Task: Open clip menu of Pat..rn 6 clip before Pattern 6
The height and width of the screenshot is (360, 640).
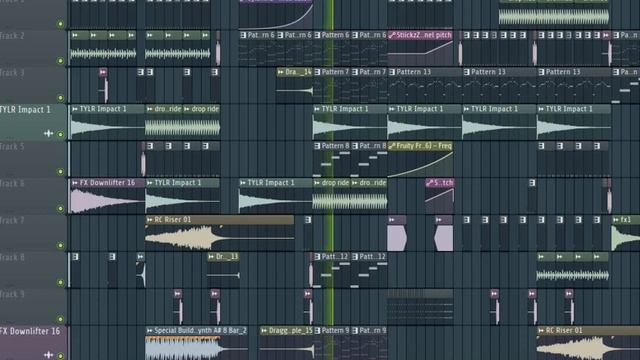Action: point(280,35)
